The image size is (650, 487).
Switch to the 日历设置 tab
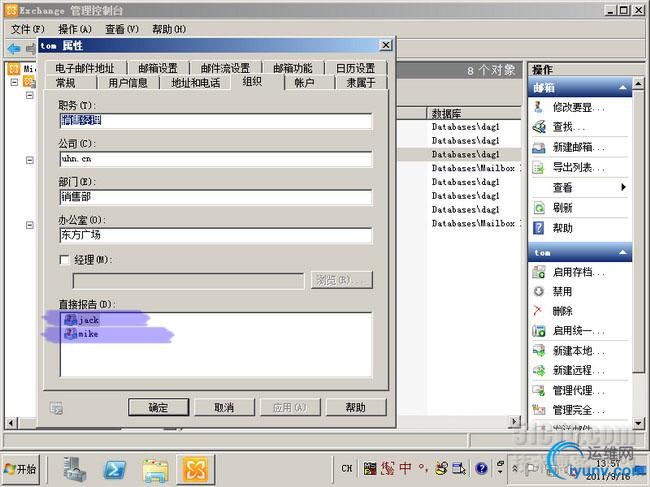tap(355, 68)
